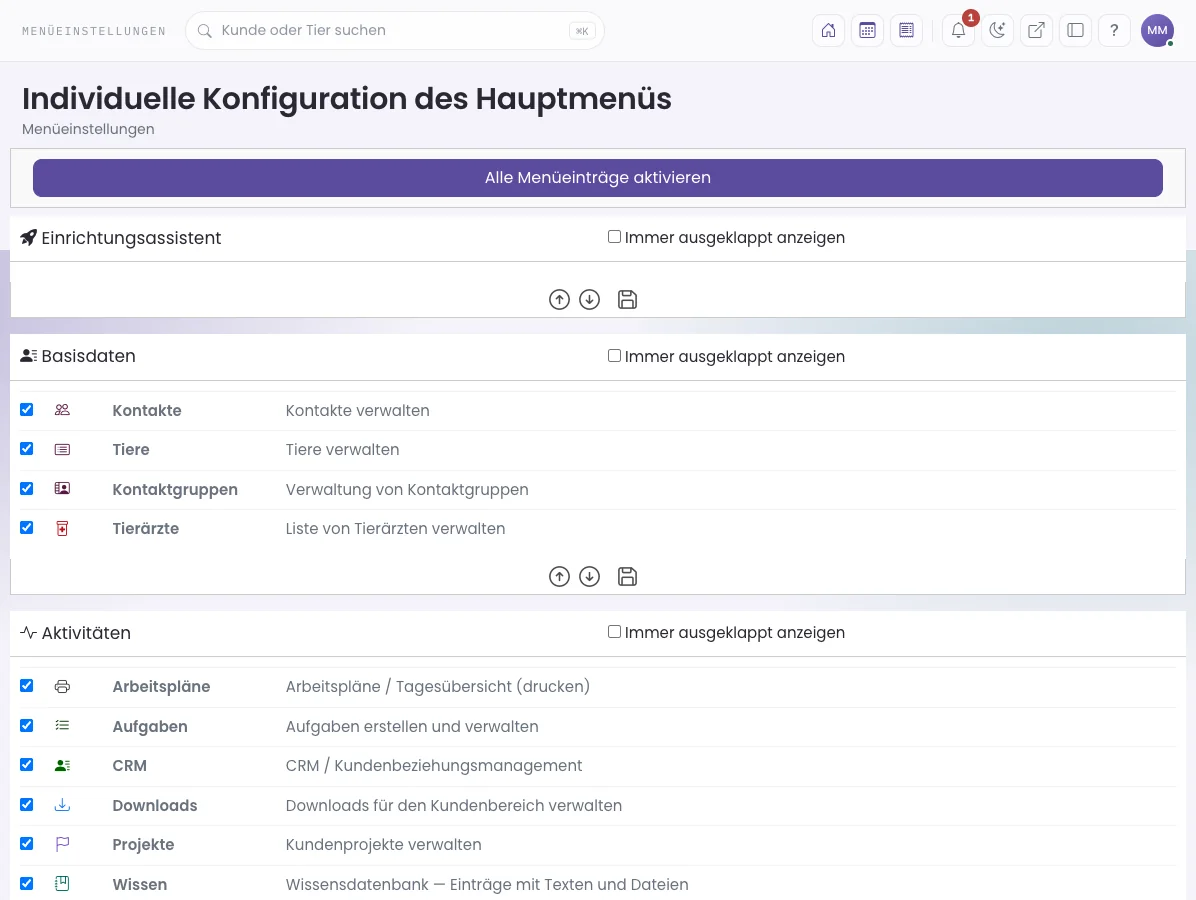Click the Wissen book icon
1196x900 pixels.
[x=63, y=884]
